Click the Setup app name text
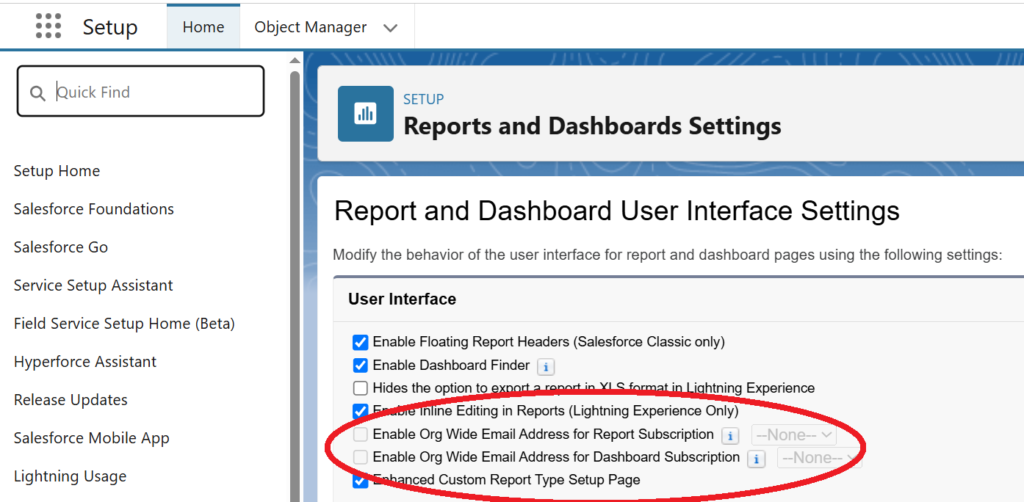The height and width of the screenshot is (502, 1024). pyautogui.click(x=110, y=27)
